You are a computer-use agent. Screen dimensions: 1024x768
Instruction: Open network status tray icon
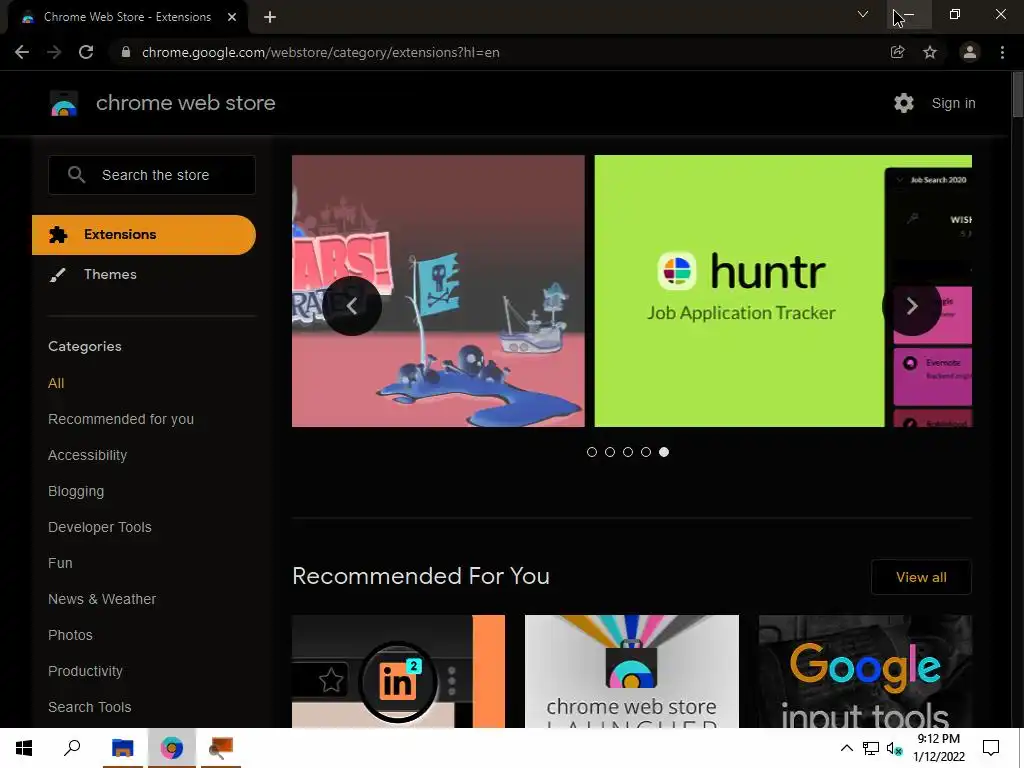[871, 748]
